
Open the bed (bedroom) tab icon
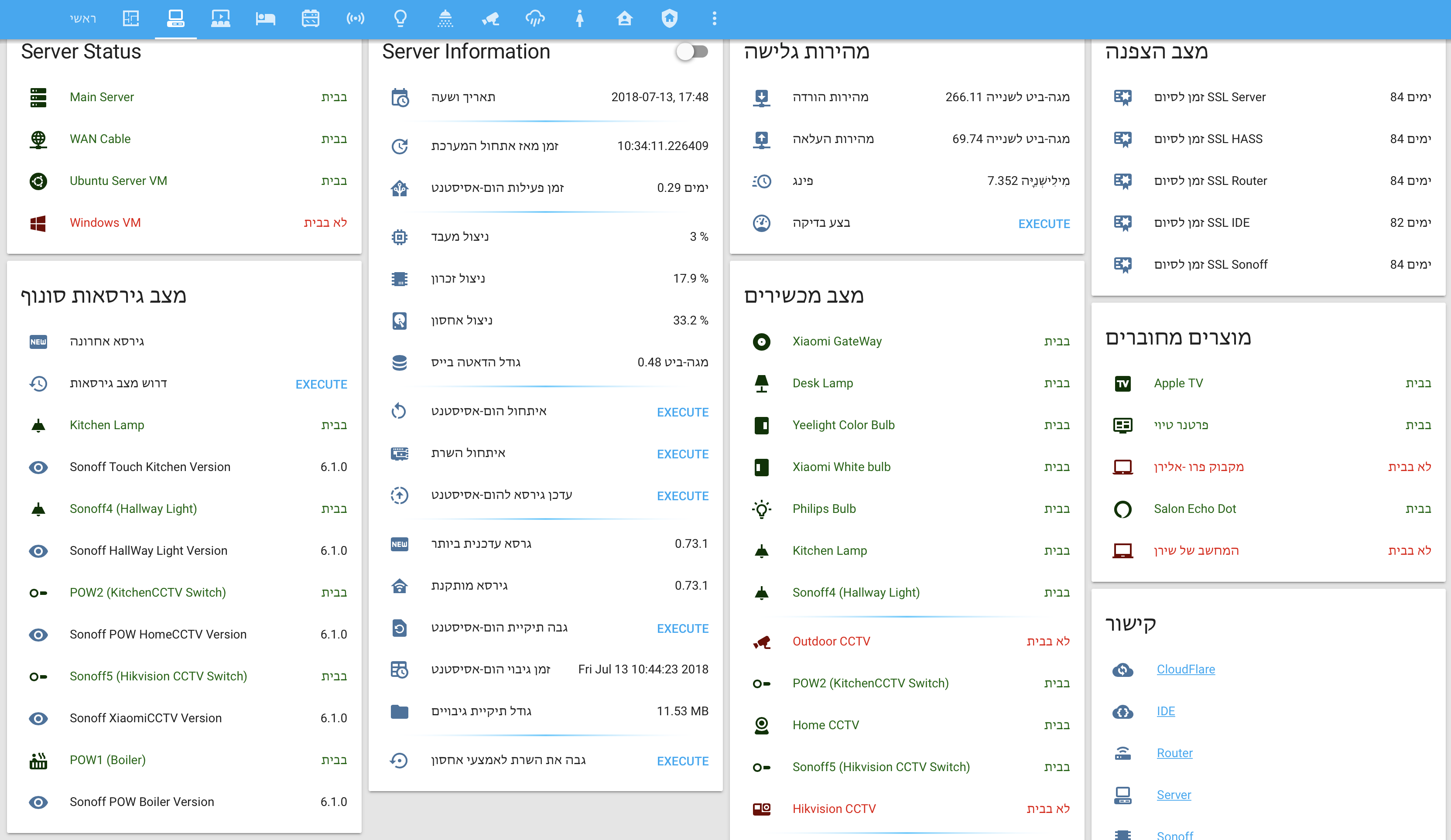click(x=265, y=18)
